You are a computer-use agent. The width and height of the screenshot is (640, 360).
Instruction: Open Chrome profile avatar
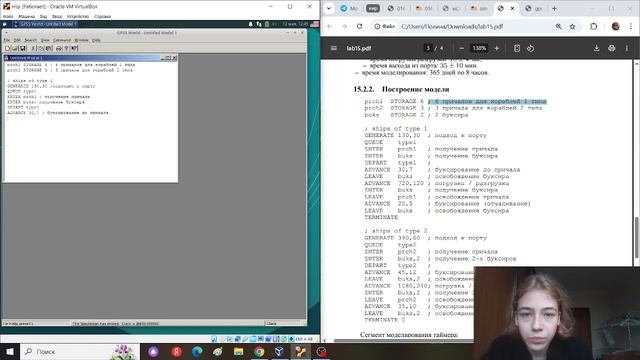(x=616, y=26)
